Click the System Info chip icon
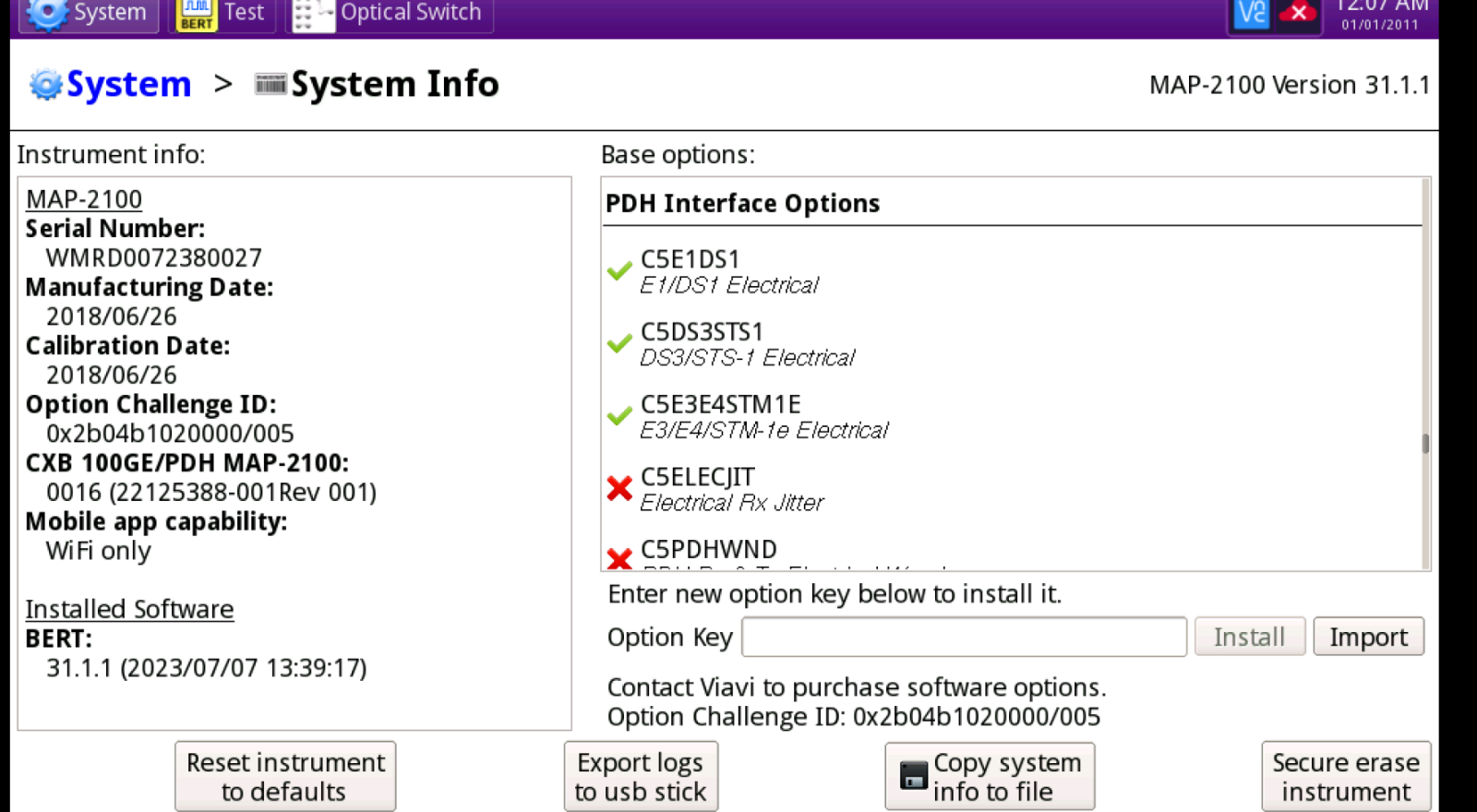 click(x=270, y=84)
